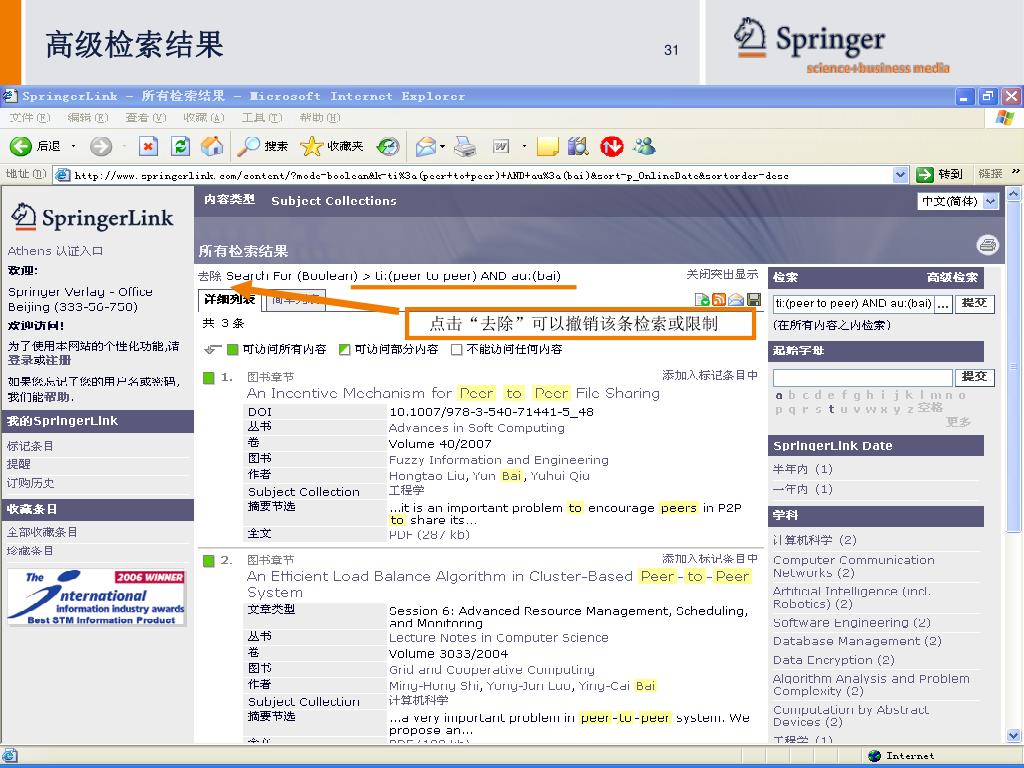Click the vertical scrollbar up arrow
Viewport: 1024px width, 768px height.
coord(1014,194)
